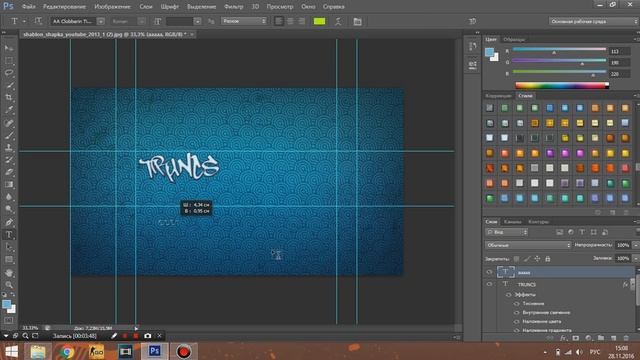
Task: Create a new layer group
Action: (x=601, y=338)
